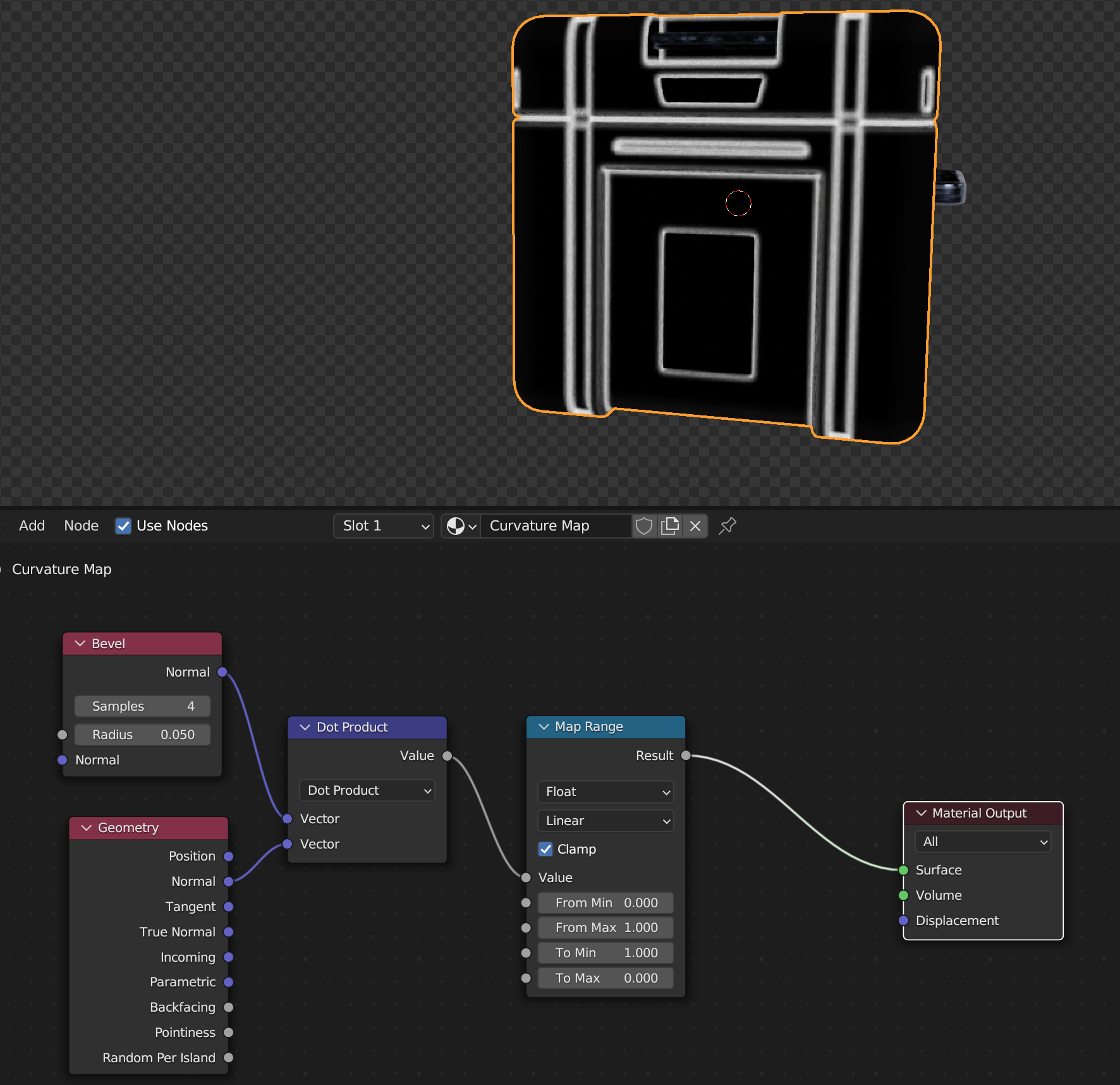Toggle the pin icon in node header

(727, 526)
